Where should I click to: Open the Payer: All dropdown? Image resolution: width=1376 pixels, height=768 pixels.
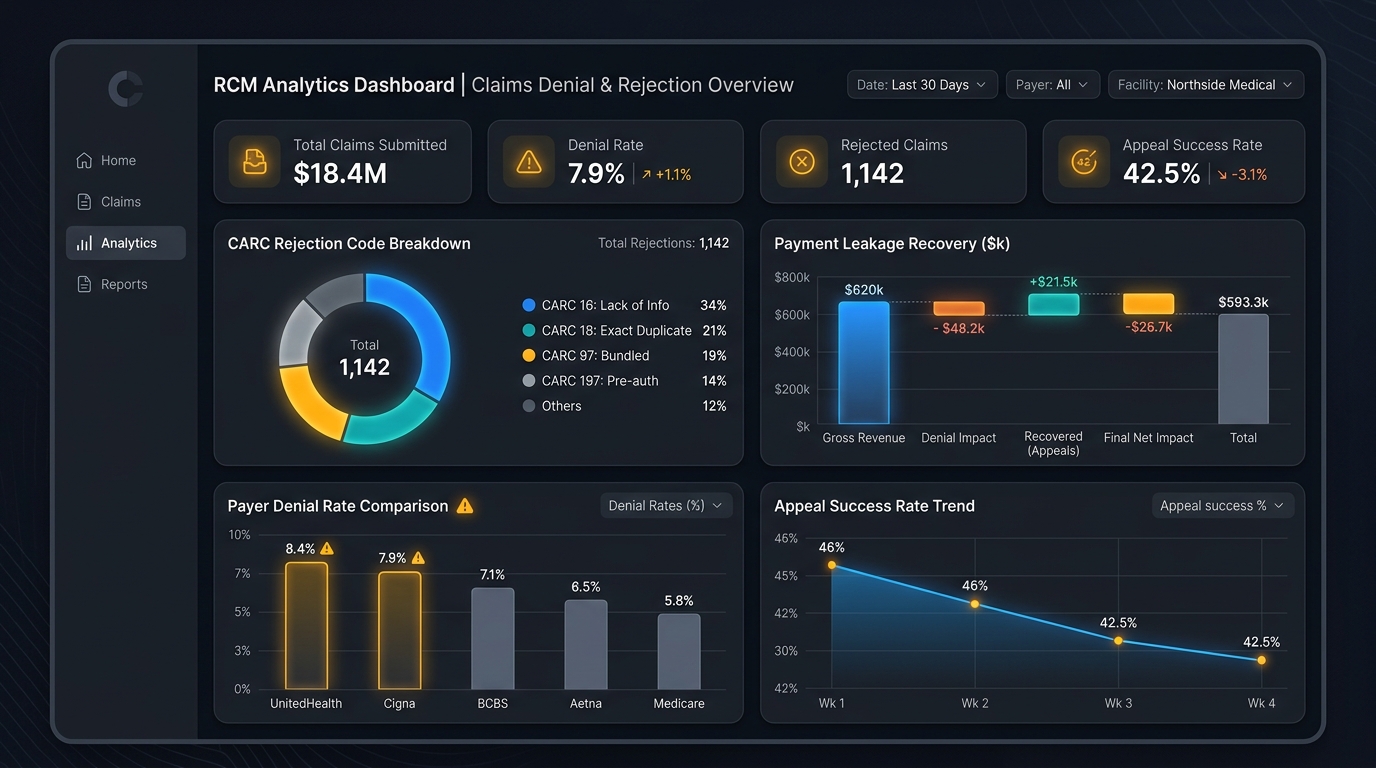(x=1053, y=85)
